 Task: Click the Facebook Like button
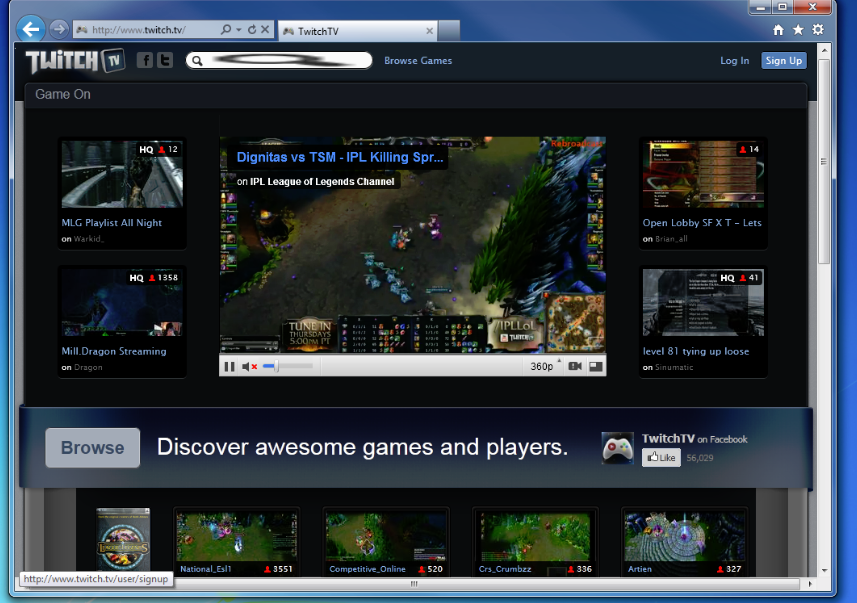coord(661,458)
